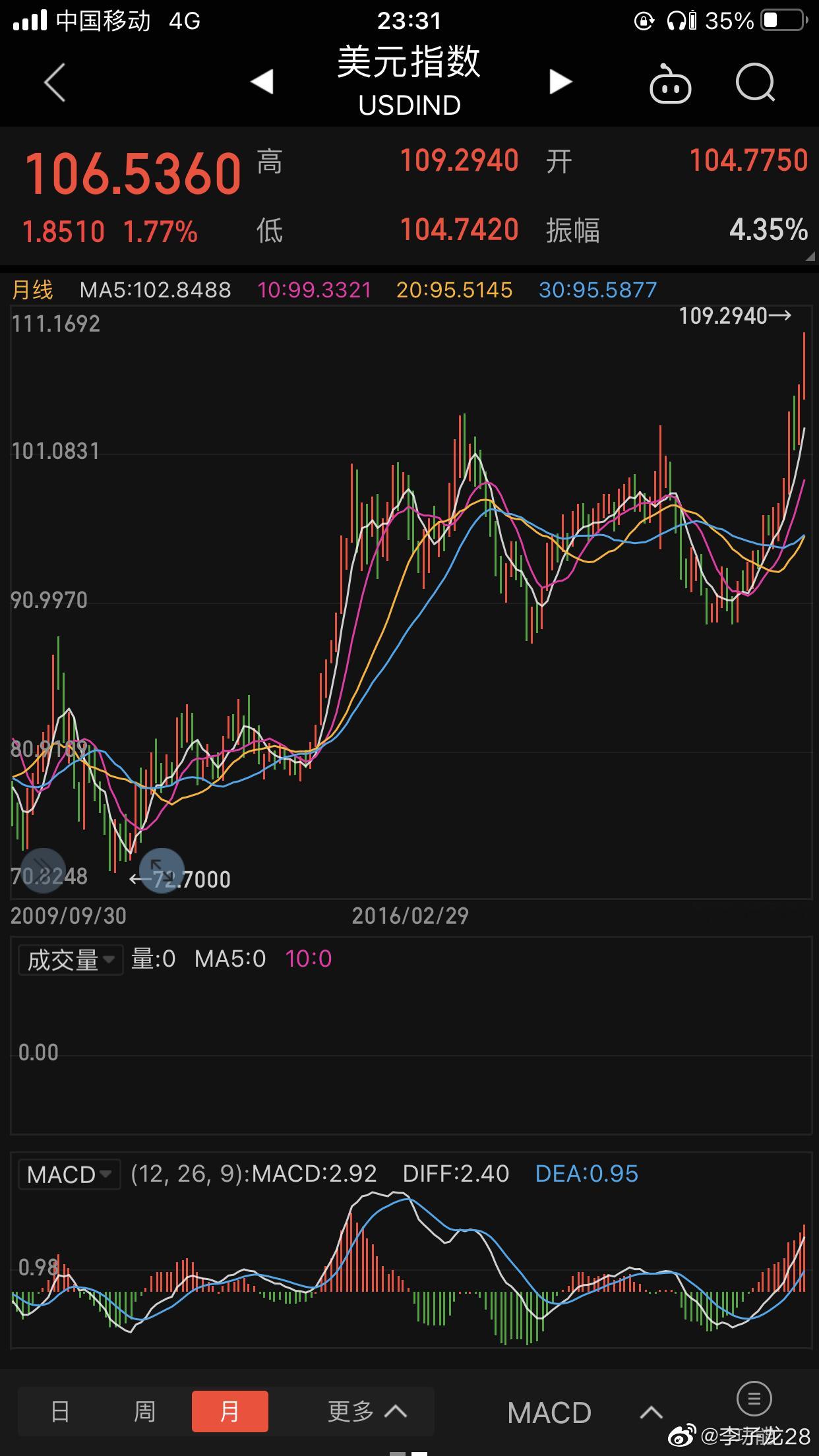The width and height of the screenshot is (819, 1456).
Task: Tap the double-arrow scroll chart button
Action: [x=44, y=870]
